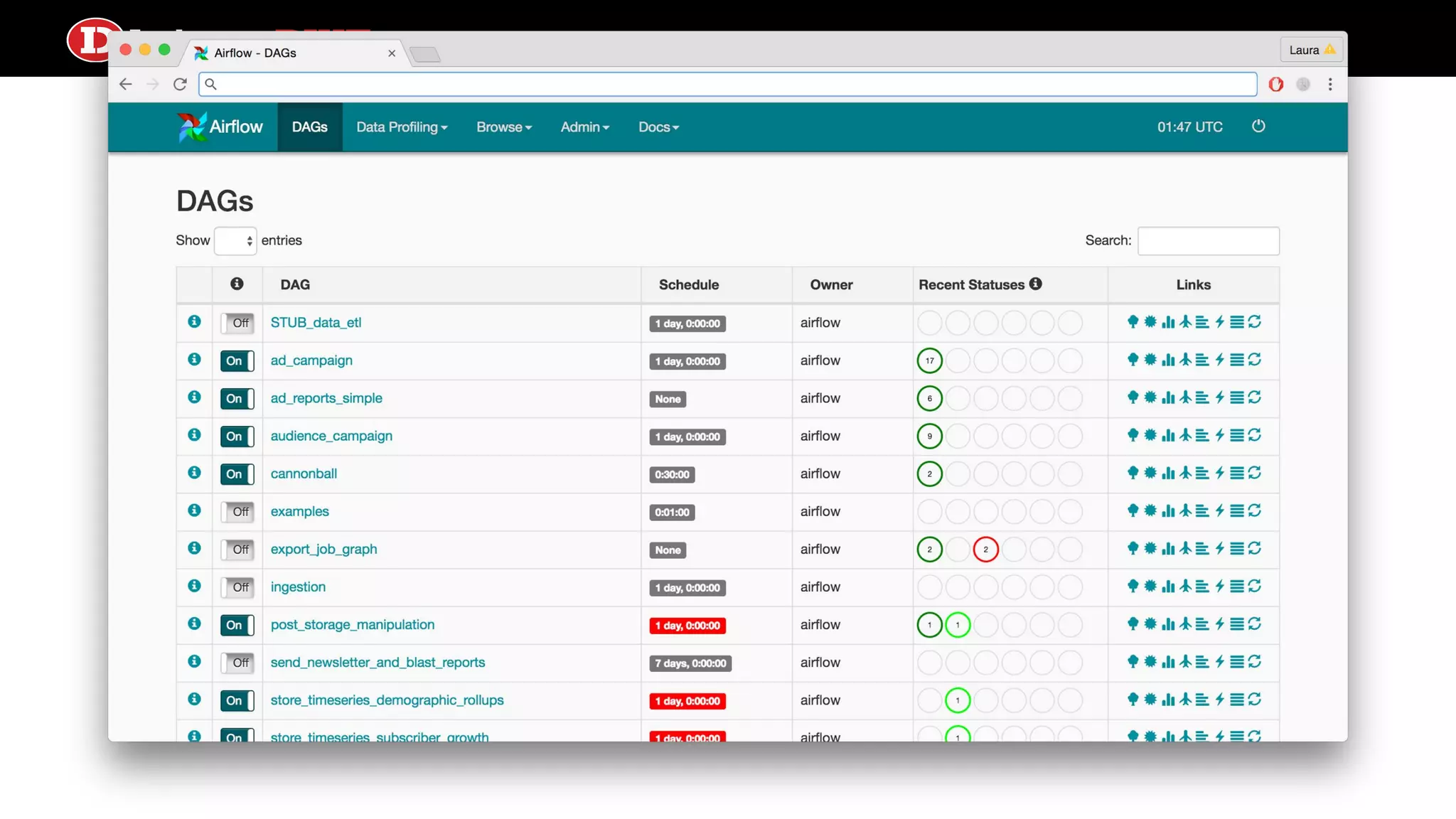
Task: Open the Browse menu
Action: [503, 127]
